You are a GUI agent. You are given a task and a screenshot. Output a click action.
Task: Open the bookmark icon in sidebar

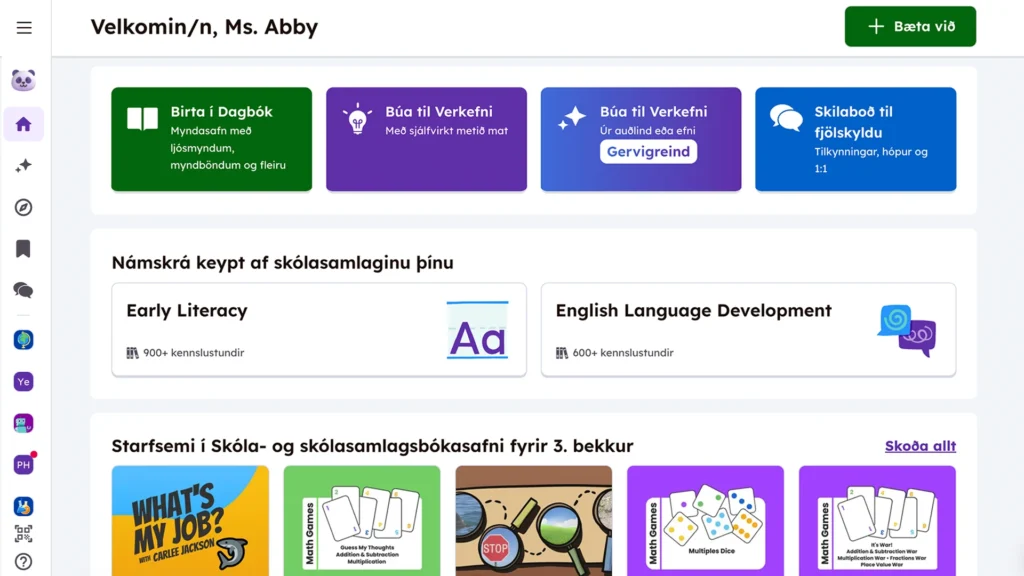24,248
